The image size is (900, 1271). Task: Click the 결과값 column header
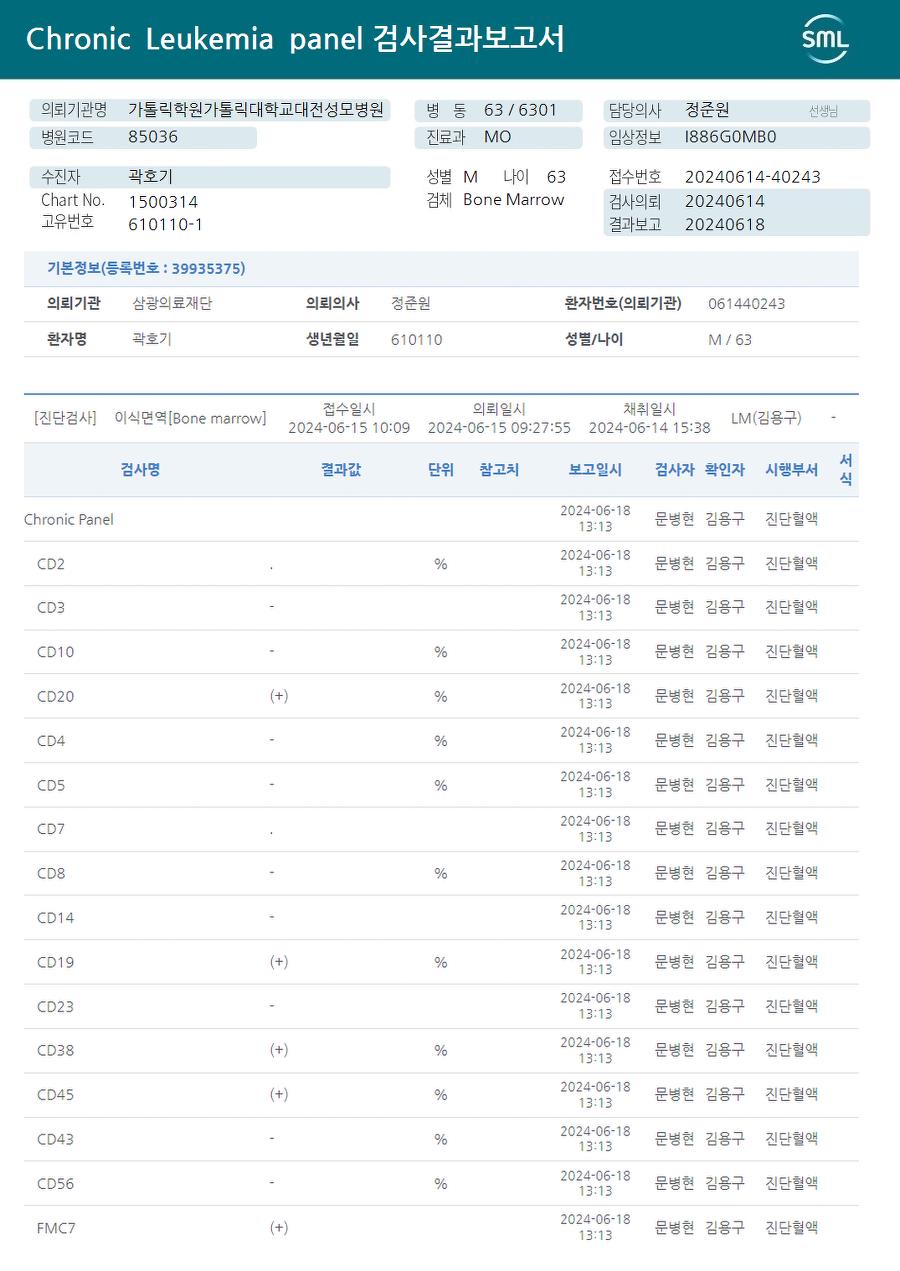[340, 469]
